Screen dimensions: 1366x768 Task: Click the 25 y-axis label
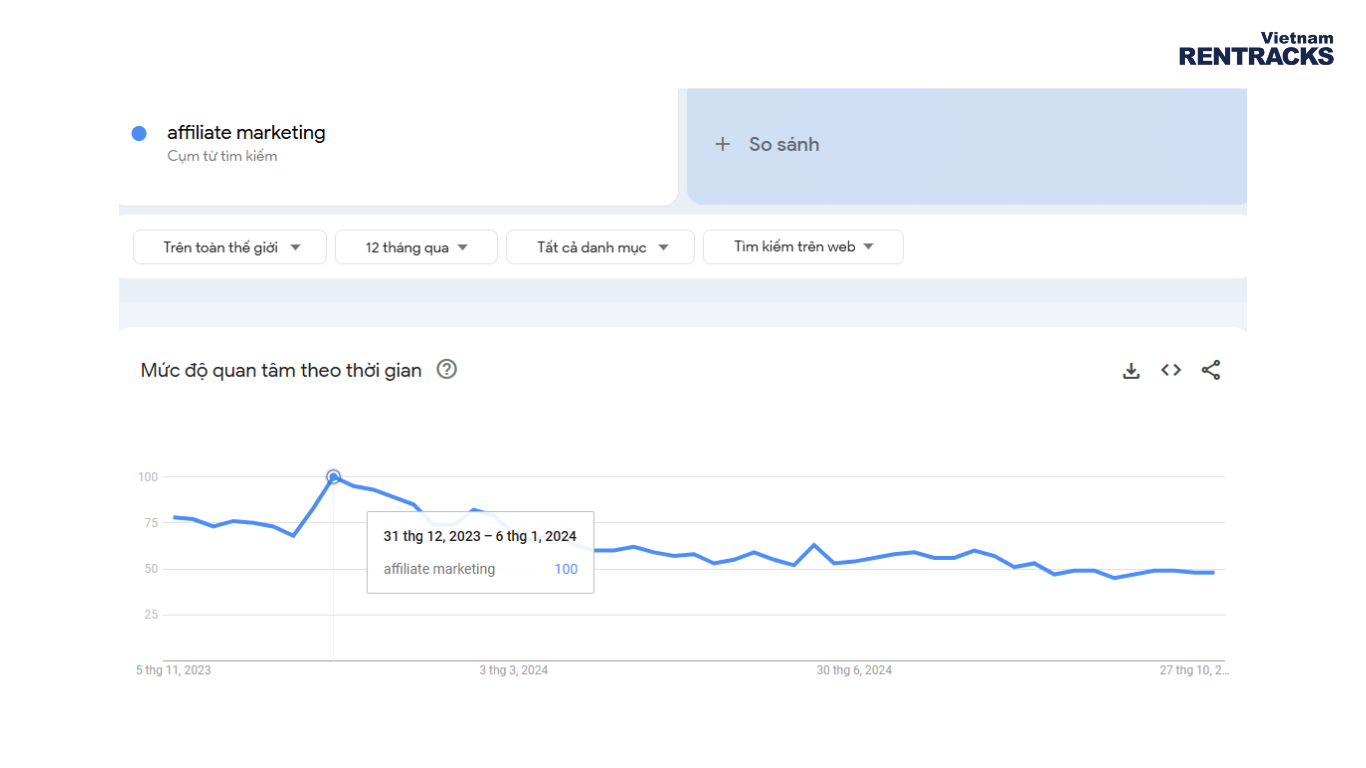[150, 614]
